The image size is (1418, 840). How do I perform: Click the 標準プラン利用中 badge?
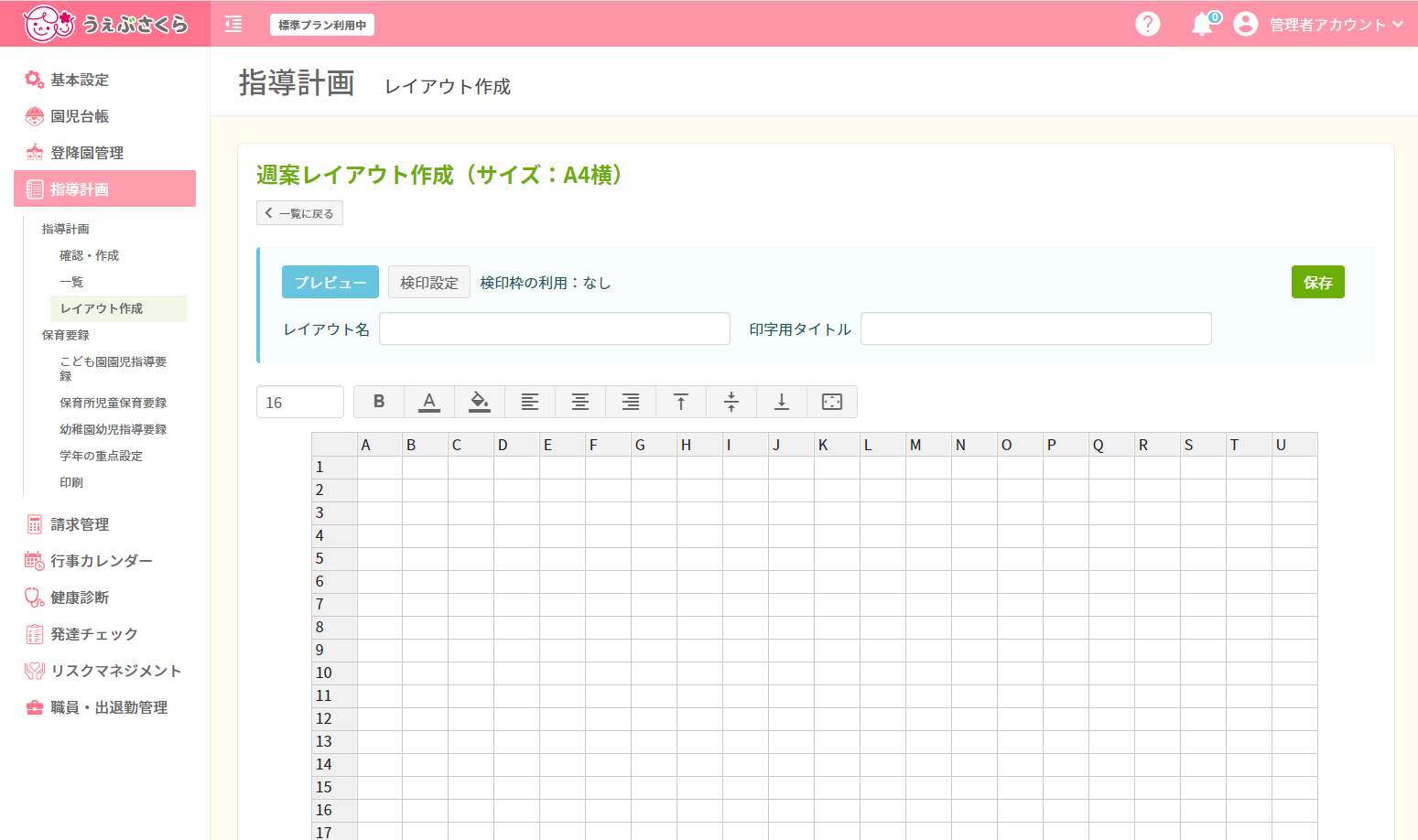[x=322, y=25]
